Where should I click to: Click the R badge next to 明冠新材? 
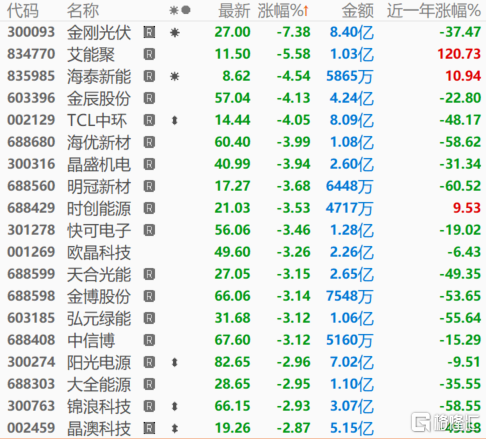click(x=149, y=186)
